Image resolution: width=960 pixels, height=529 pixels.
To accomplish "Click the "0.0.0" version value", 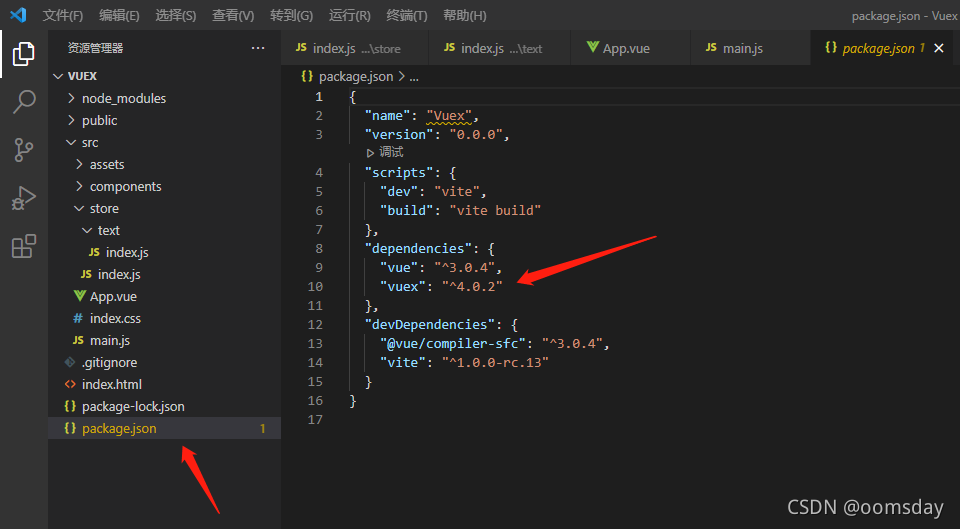I will click(476, 135).
